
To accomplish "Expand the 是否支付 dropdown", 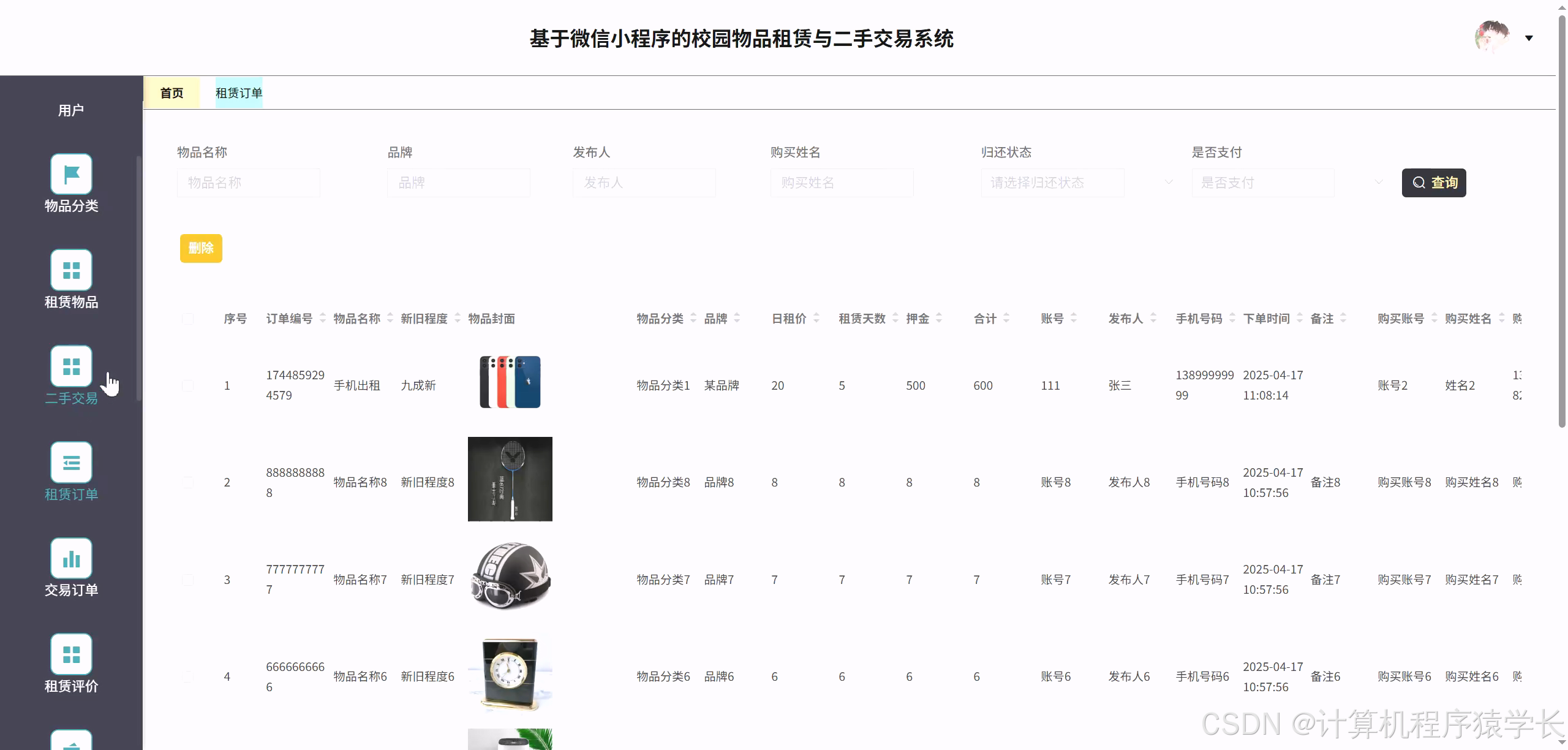I will pos(1264,182).
